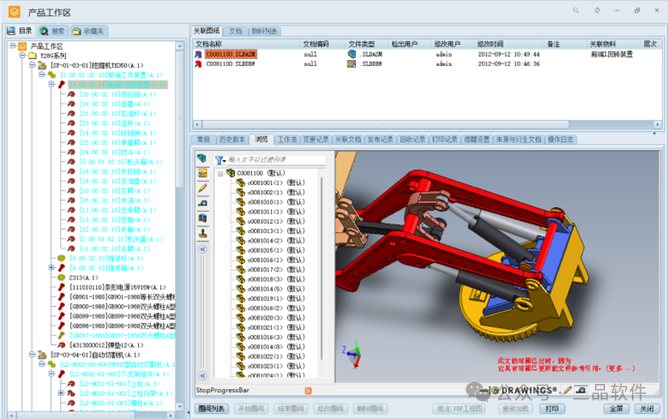Click the double-chevron collapse icon in viewer sidebar
668x419 pixels.
pyautogui.click(x=203, y=249)
